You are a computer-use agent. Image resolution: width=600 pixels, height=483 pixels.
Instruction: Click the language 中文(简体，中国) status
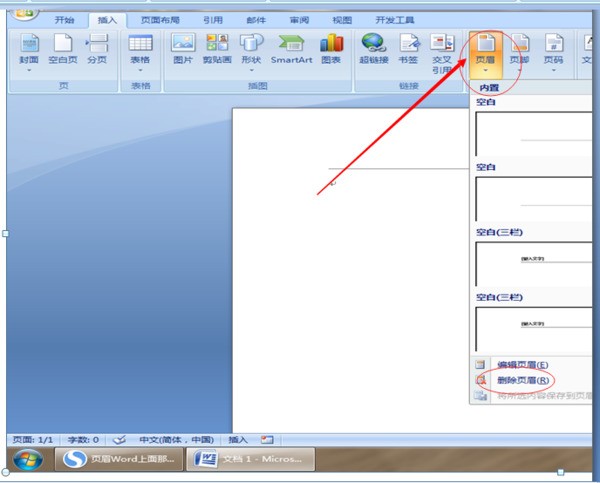coord(176,440)
